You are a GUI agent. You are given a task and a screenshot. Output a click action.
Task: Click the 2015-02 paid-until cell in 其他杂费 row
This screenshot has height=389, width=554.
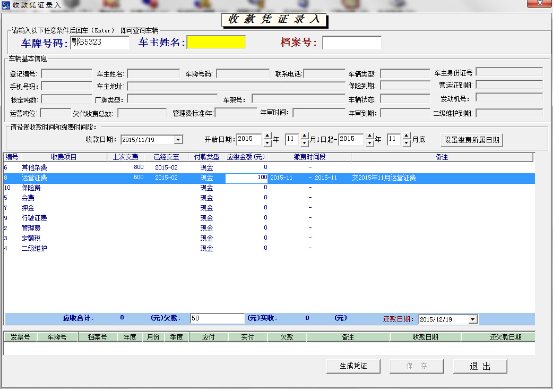(x=166, y=167)
